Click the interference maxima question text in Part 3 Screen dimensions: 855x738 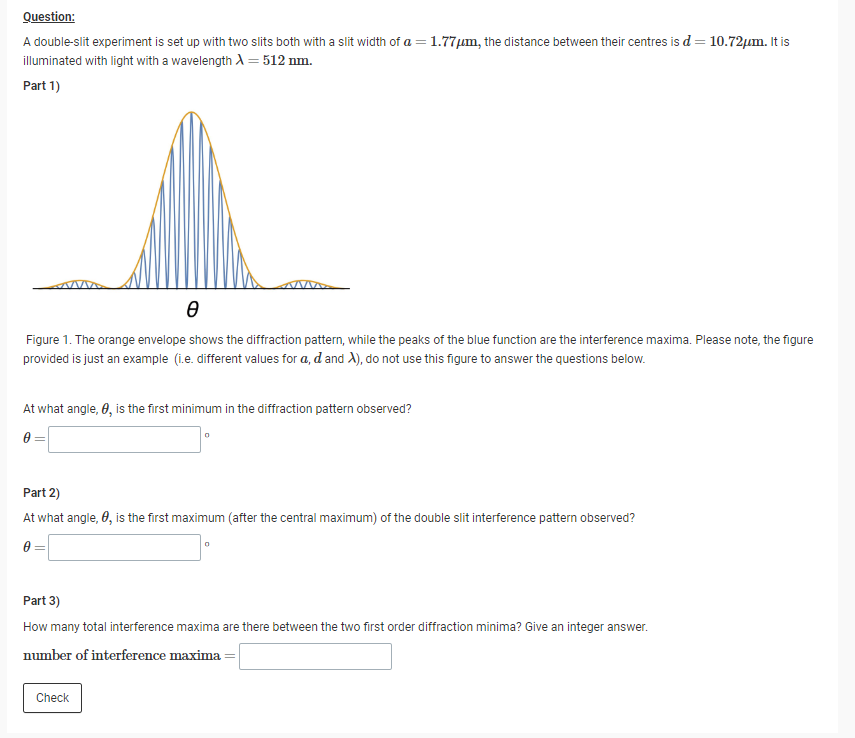pyautogui.click(x=335, y=626)
